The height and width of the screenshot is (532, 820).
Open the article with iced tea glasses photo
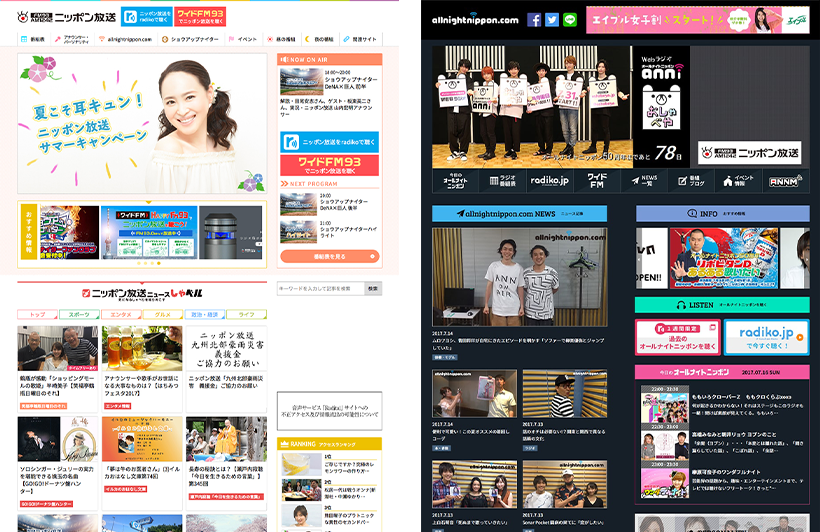142,368
